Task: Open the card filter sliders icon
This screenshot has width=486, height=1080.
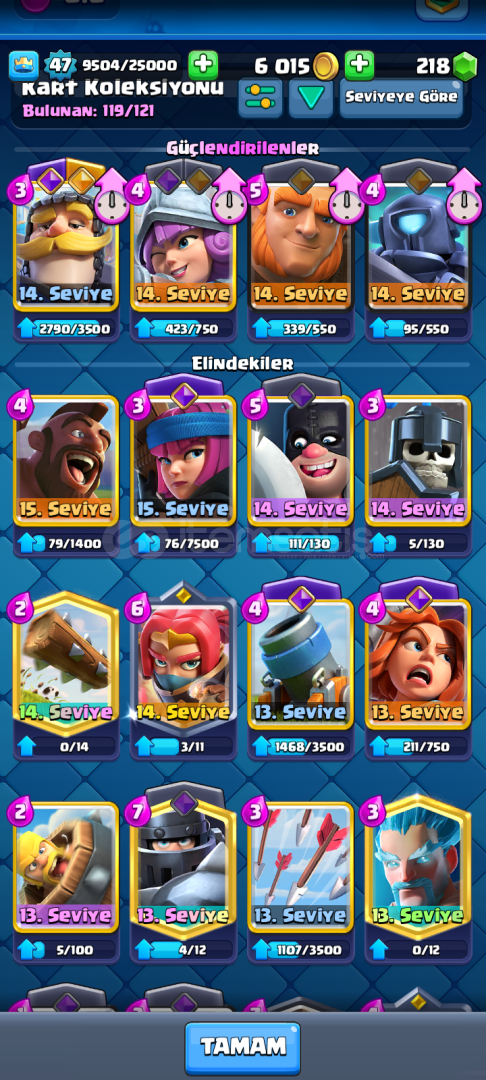Action: click(260, 97)
